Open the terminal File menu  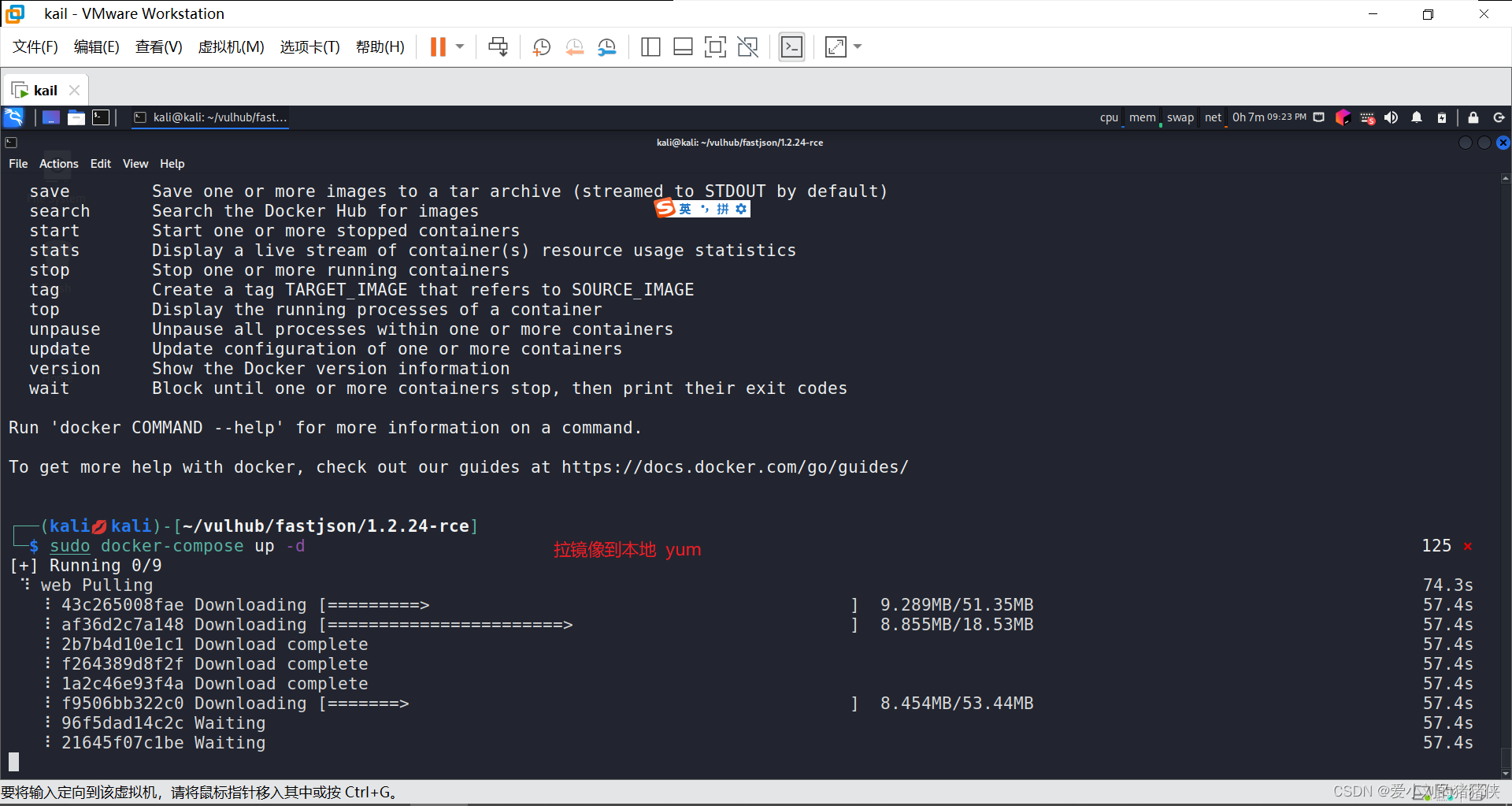coord(18,164)
